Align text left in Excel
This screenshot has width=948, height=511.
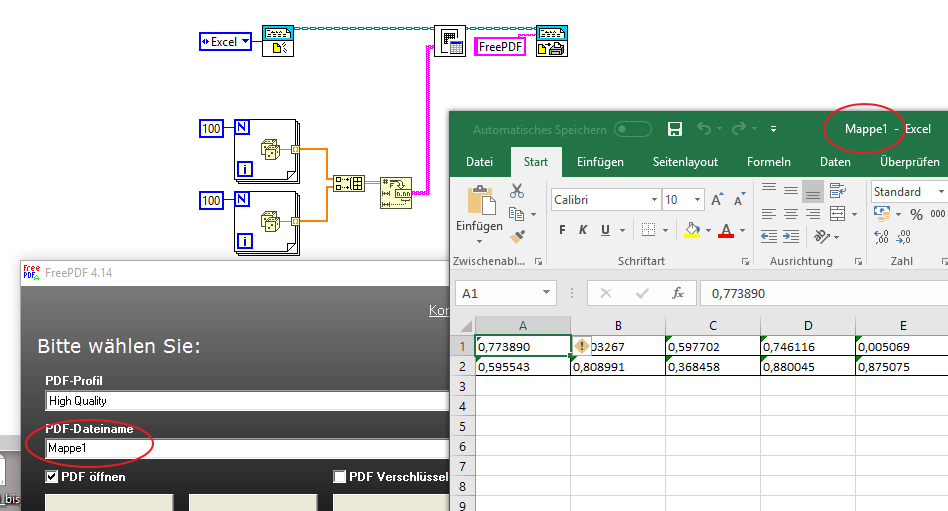click(769, 214)
